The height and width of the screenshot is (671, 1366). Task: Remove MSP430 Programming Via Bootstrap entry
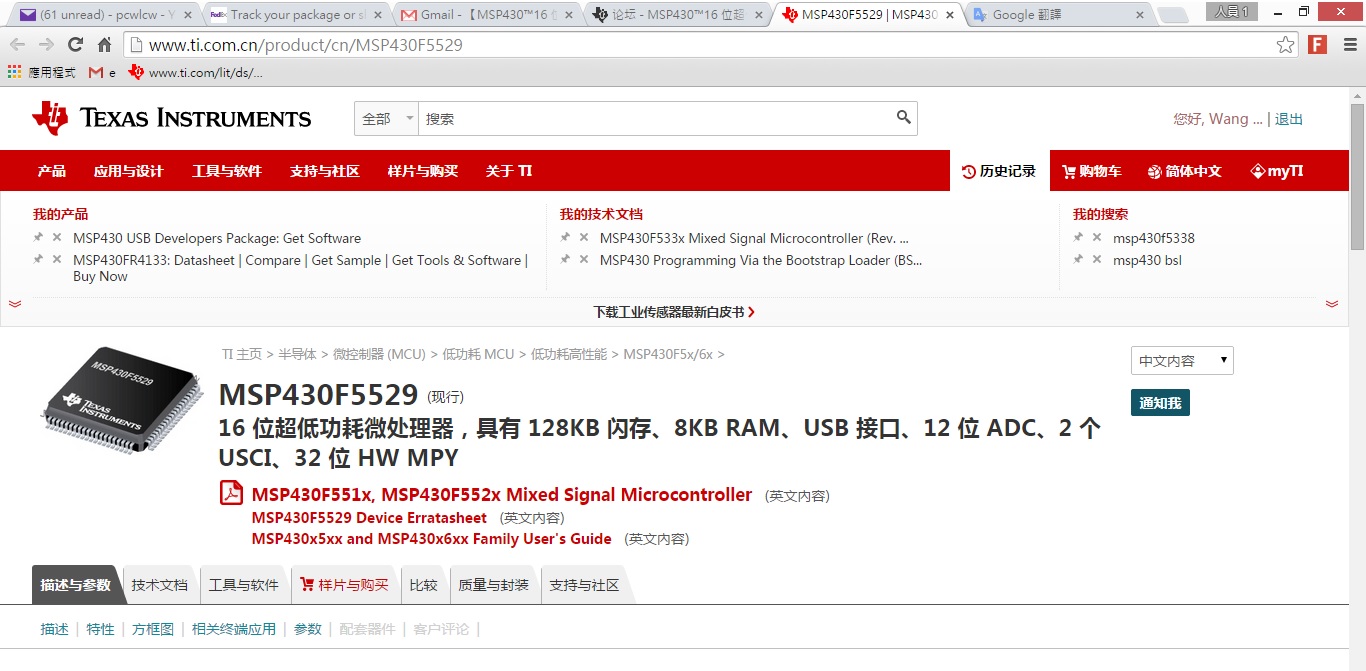coord(584,260)
